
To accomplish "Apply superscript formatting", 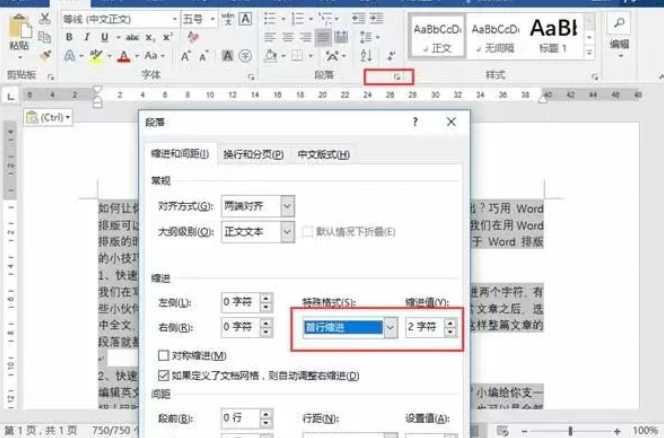I will coord(168,37).
